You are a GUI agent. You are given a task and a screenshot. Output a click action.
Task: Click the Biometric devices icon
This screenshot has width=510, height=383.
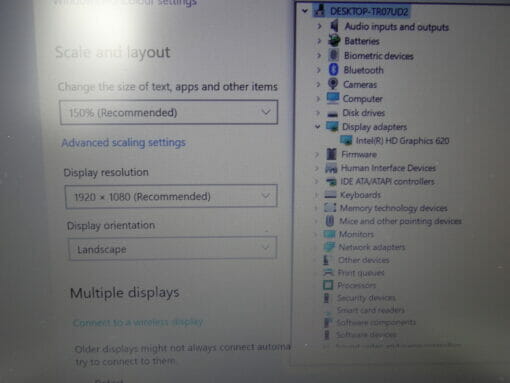(333, 55)
